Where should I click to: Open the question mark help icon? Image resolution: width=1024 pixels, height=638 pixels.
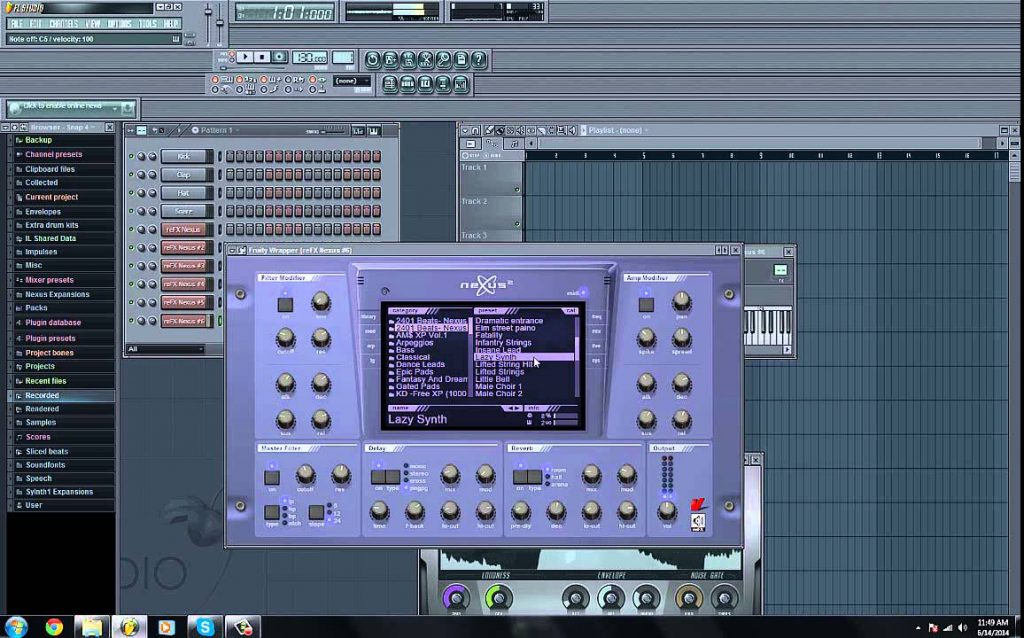click(x=479, y=60)
